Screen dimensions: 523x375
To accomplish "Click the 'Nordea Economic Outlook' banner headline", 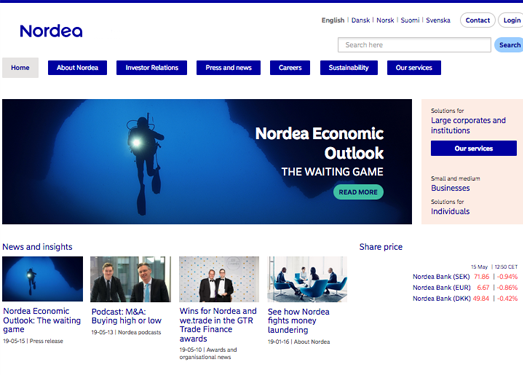I will coord(320,143).
